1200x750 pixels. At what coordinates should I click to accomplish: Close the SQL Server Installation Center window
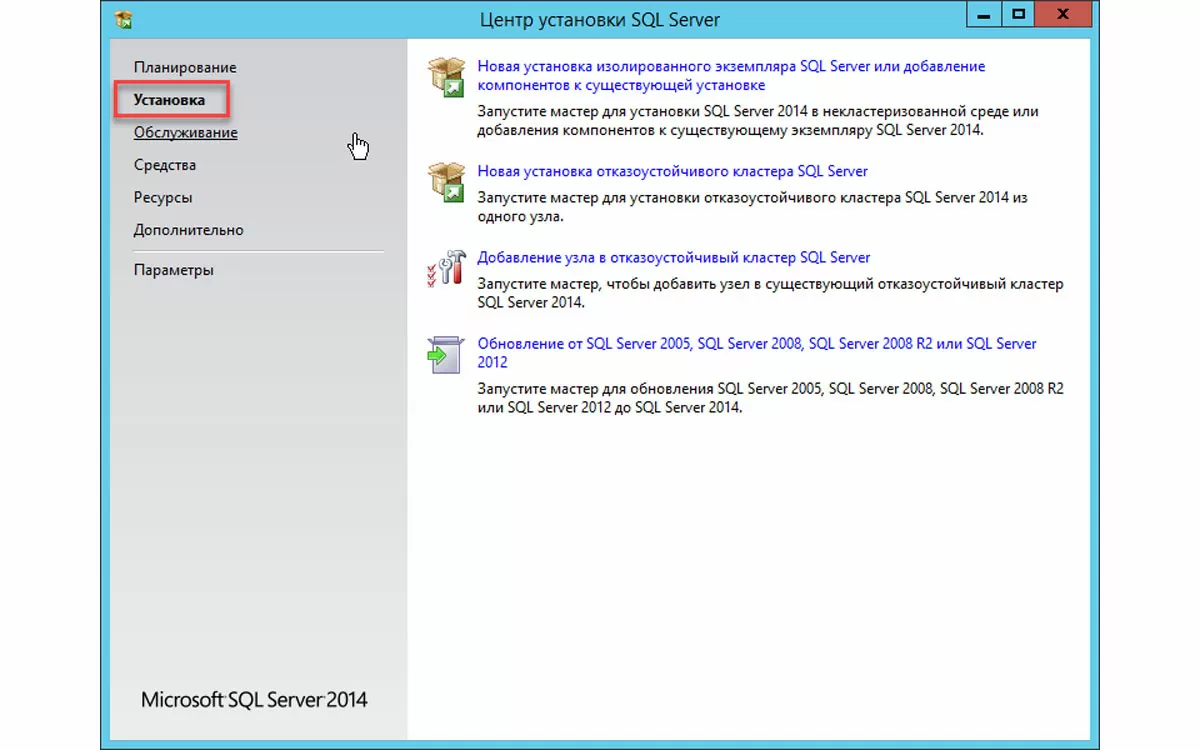tap(1065, 14)
